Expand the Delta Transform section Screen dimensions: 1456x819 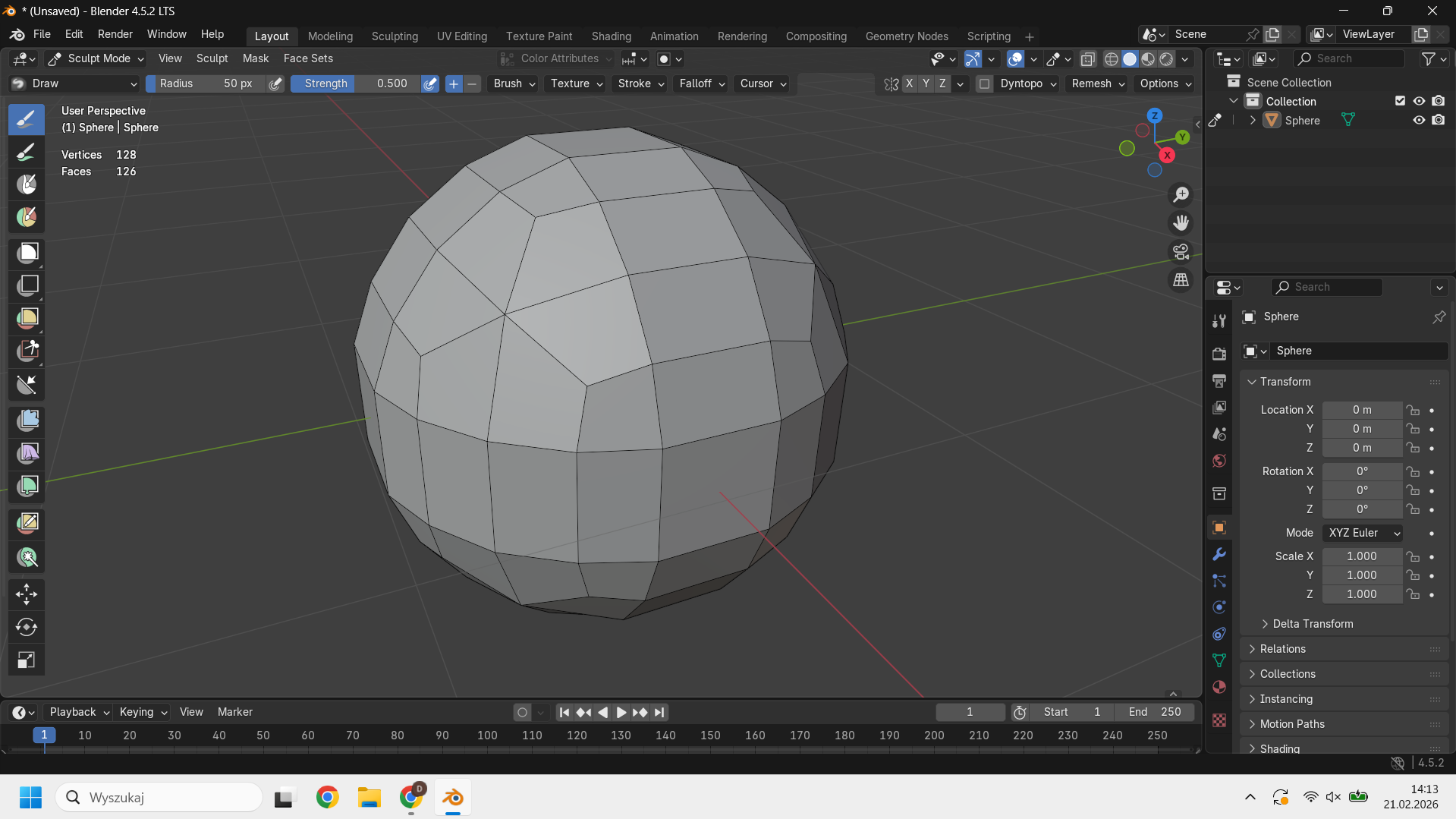1312,624
